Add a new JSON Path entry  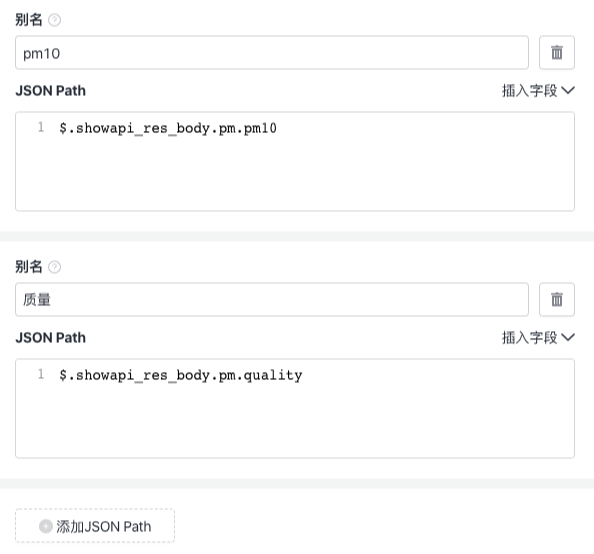click(x=95, y=526)
